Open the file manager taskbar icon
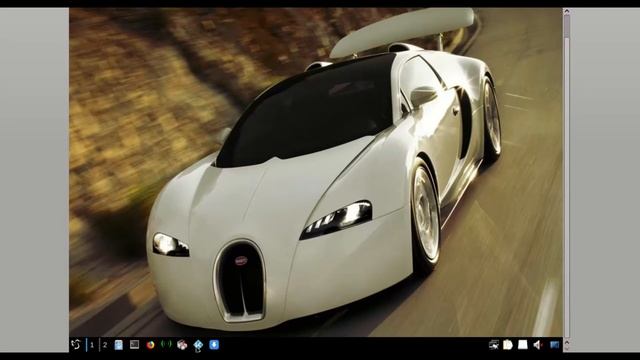Image resolution: width=640 pixels, height=360 pixels. click(118, 345)
